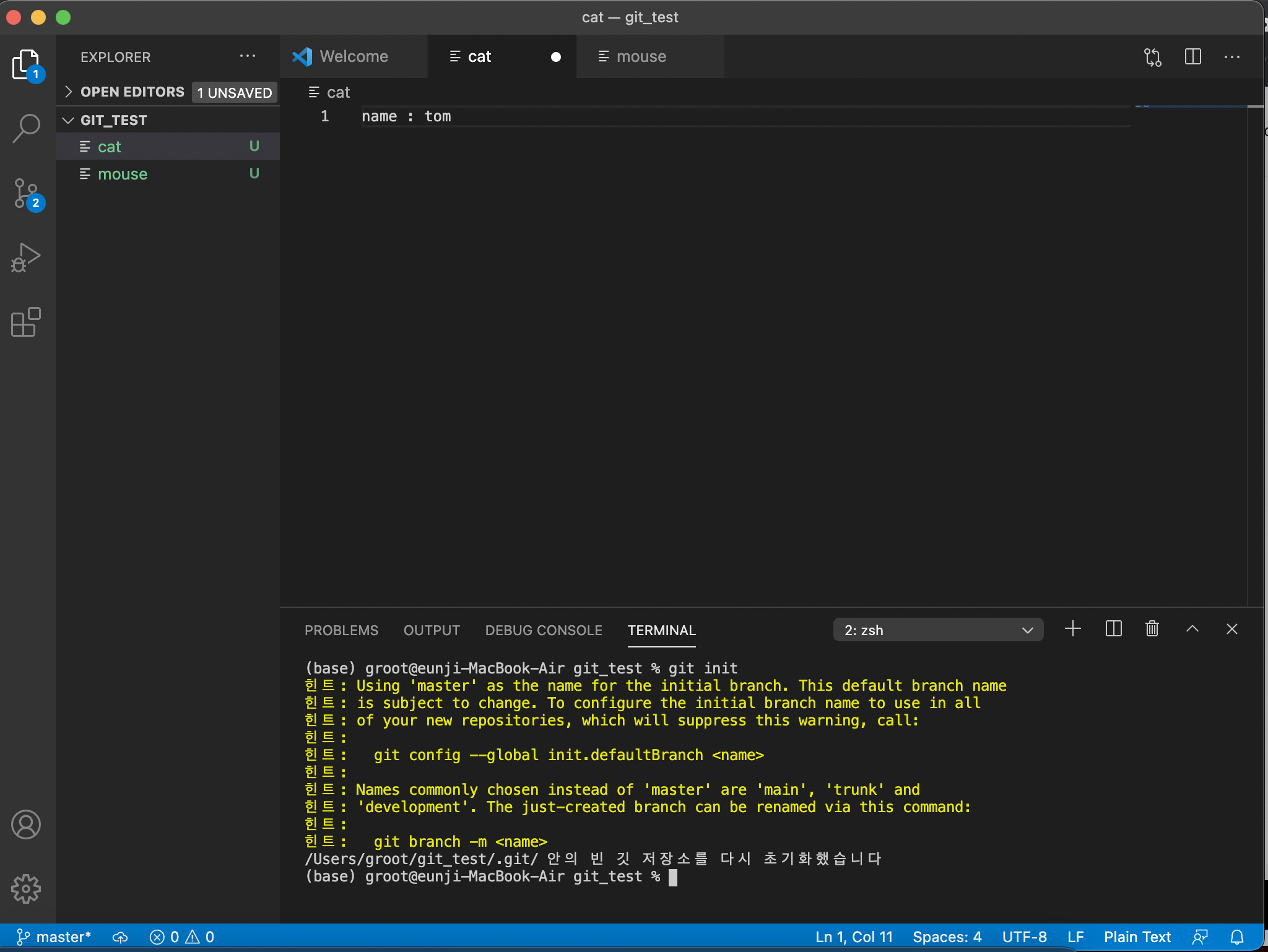This screenshot has width=1268, height=952.
Task: Open the 2: zsh terminal selector dropdown
Action: [x=938, y=630]
